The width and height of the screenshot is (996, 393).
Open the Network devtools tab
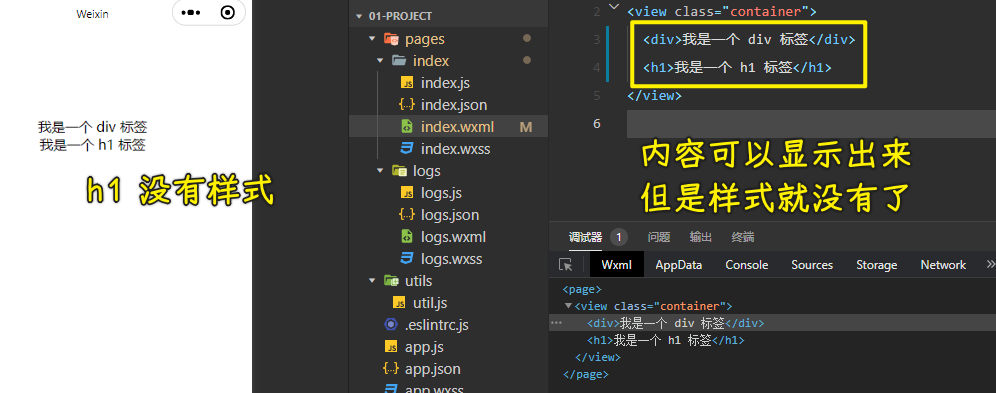(943, 265)
